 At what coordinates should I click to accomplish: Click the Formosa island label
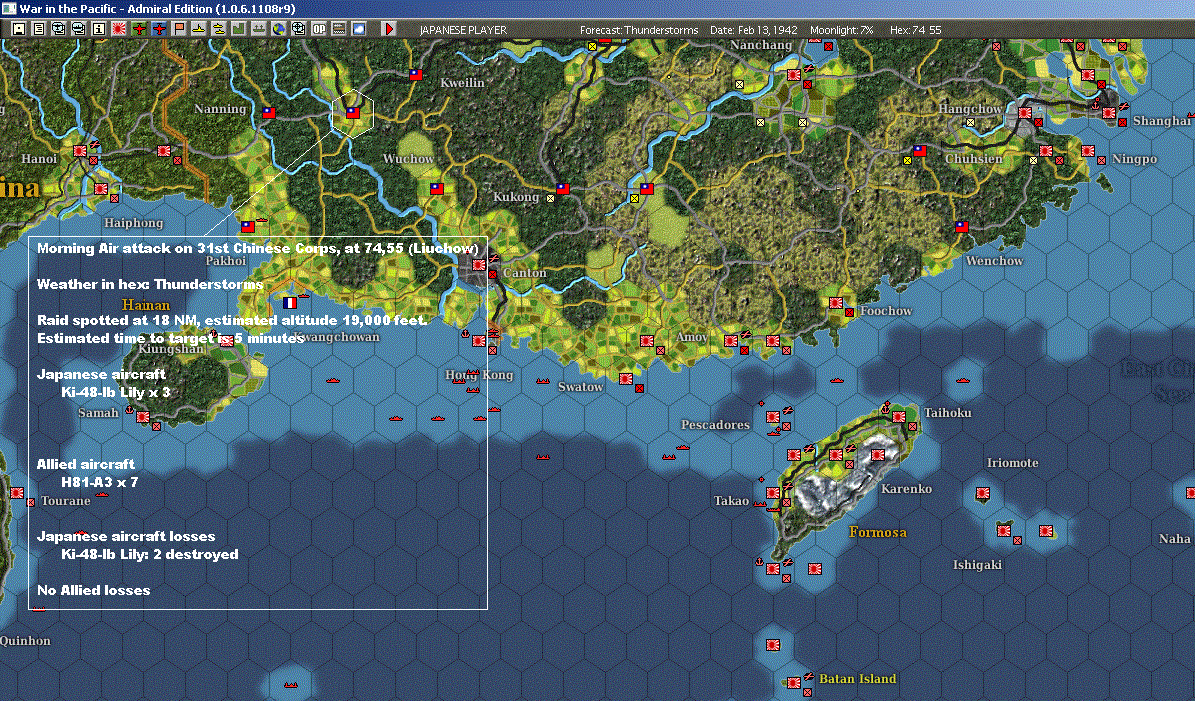click(x=878, y=532)
